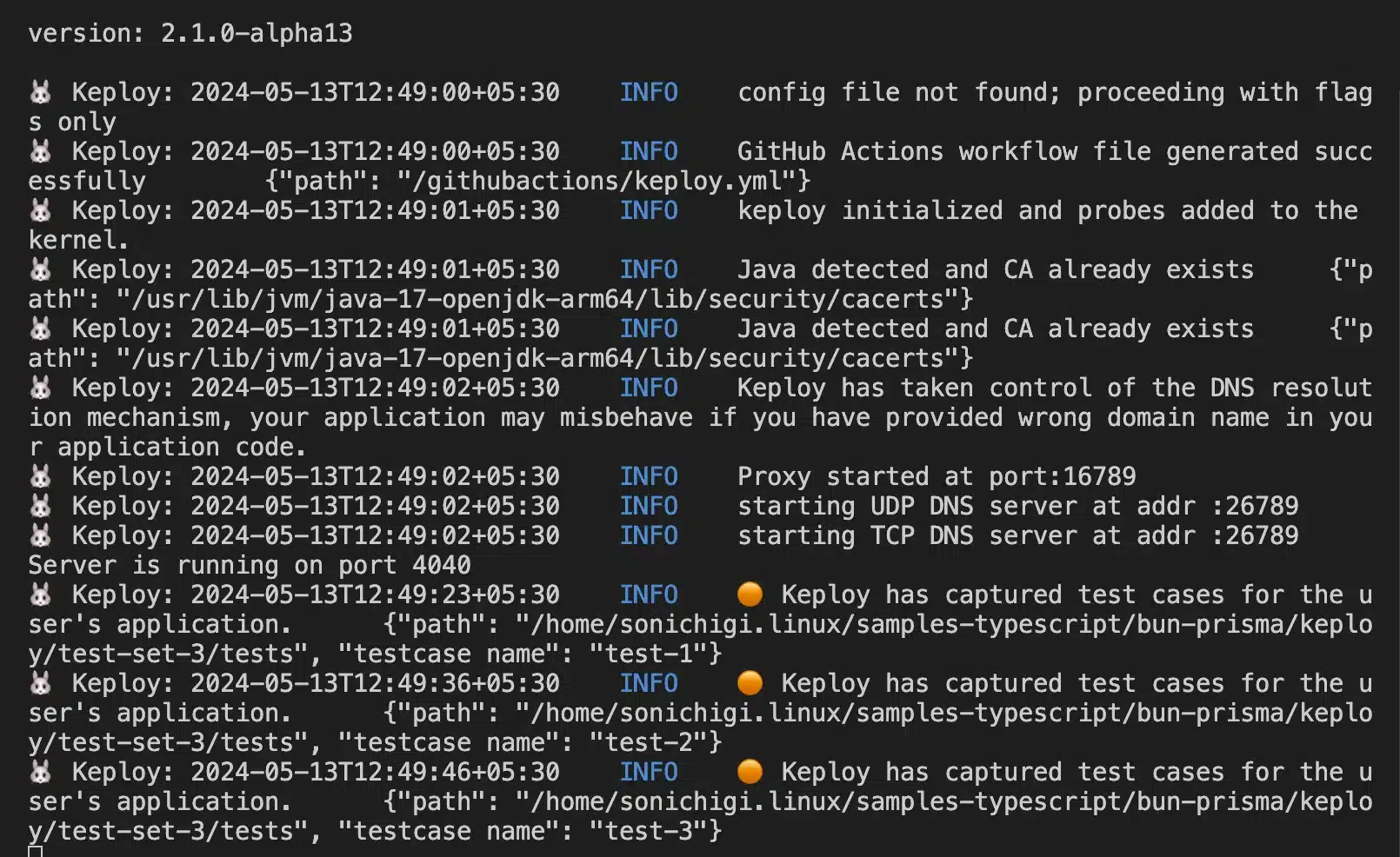Click the orange circle on the 12:49:46 log line
The height and width of the screenshot is (857, 1400).
750,772
